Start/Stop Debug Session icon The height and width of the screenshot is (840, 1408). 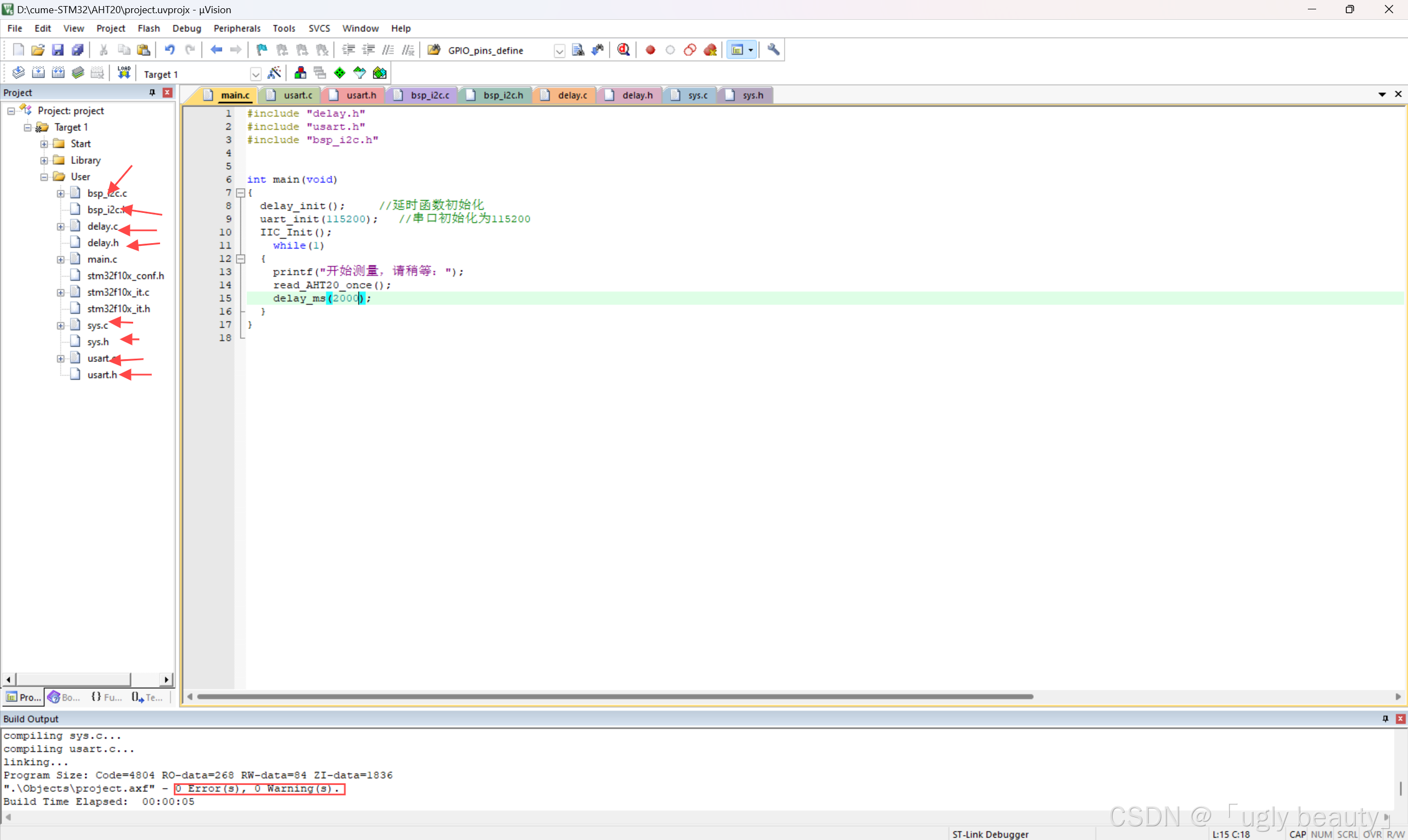click(623, 50)
